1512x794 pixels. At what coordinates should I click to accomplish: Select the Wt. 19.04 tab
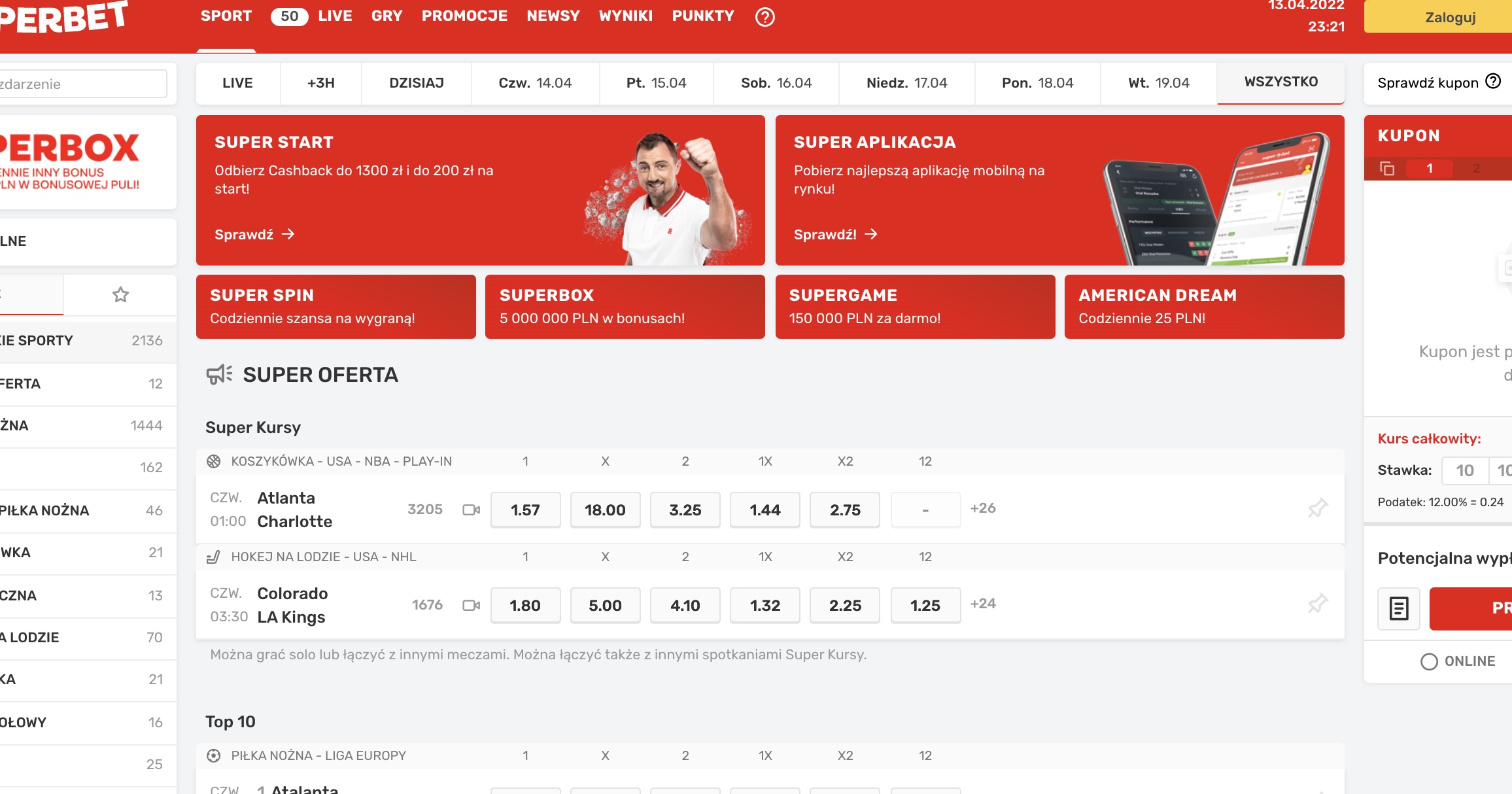point(1158,83)
